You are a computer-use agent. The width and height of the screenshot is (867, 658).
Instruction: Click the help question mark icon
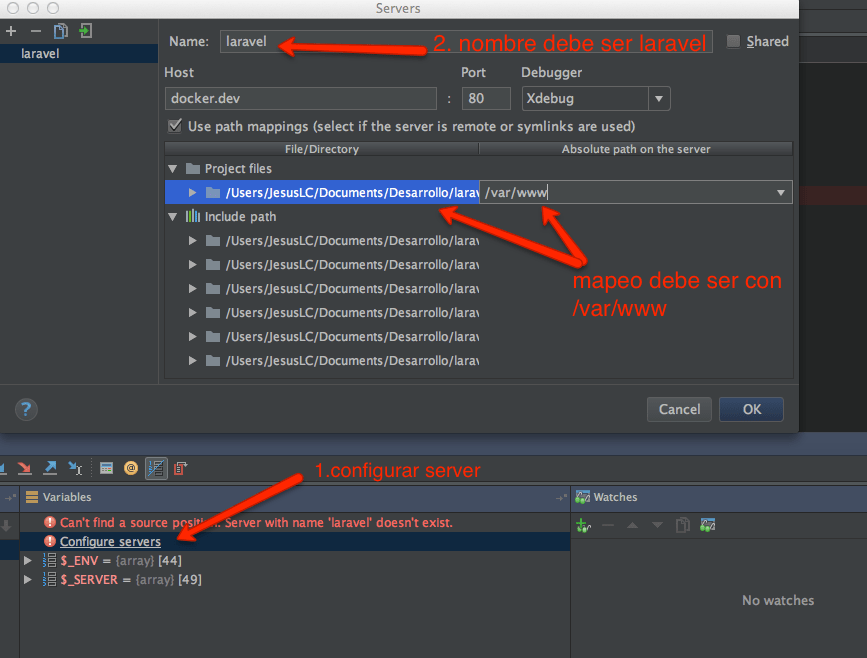point(26,410)
